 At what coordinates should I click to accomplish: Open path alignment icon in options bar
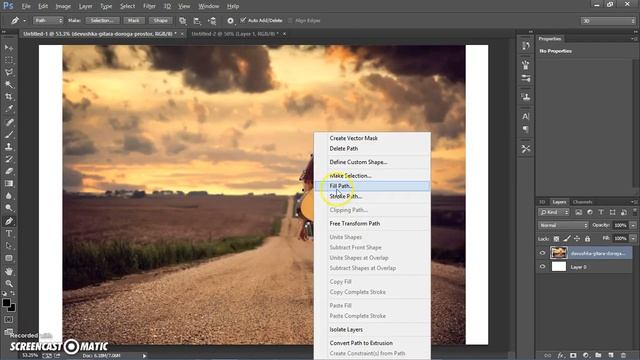coord(197,20)
